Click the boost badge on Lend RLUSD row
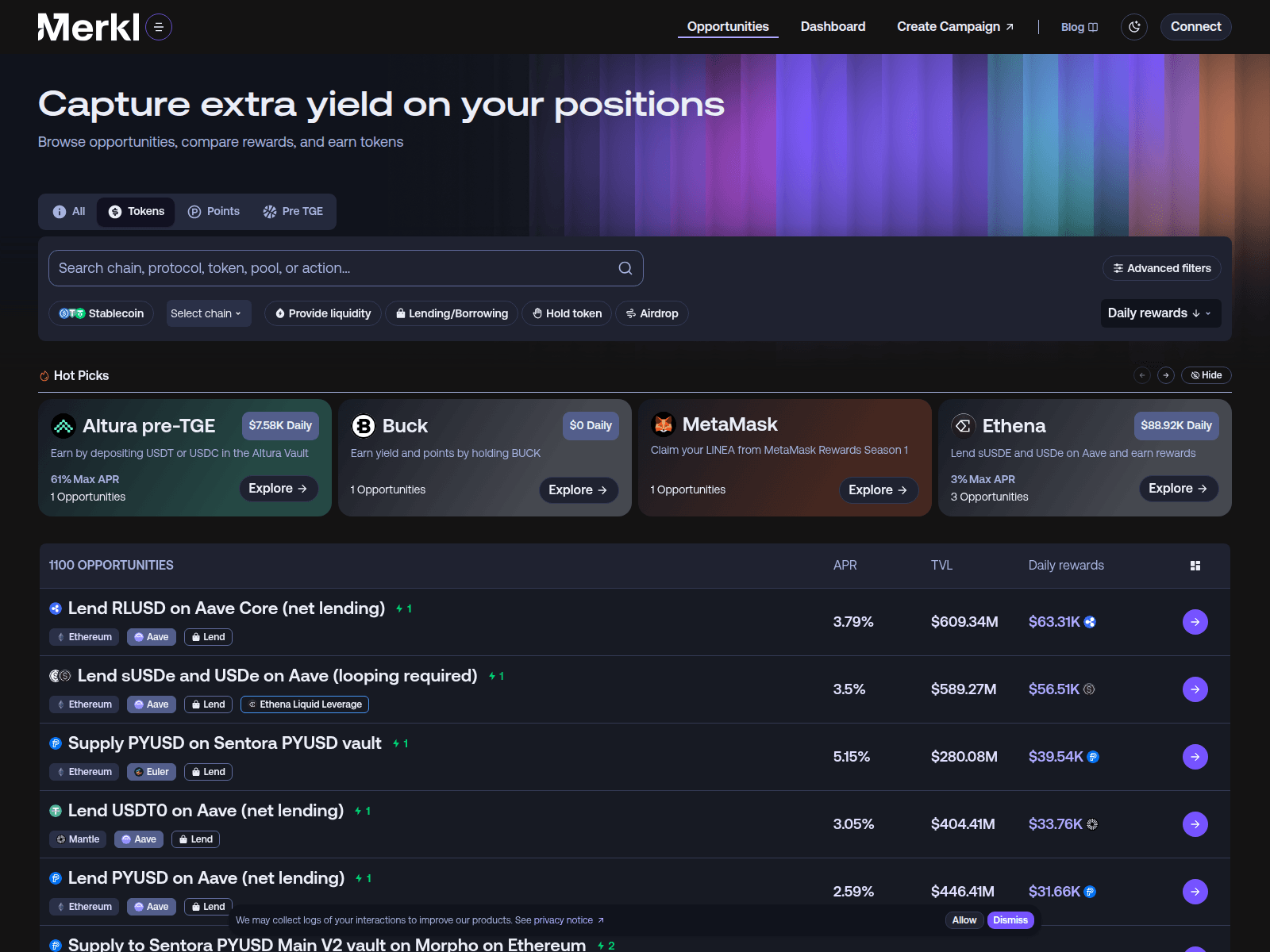The width and height of the screenshot is (1270, 952). tap(404, 609)
